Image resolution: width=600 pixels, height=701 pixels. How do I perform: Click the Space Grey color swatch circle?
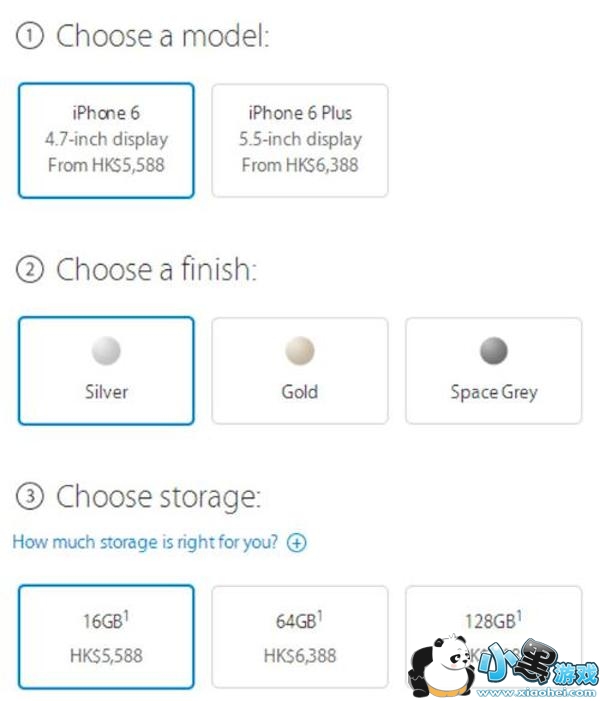(x=493, y=351)
